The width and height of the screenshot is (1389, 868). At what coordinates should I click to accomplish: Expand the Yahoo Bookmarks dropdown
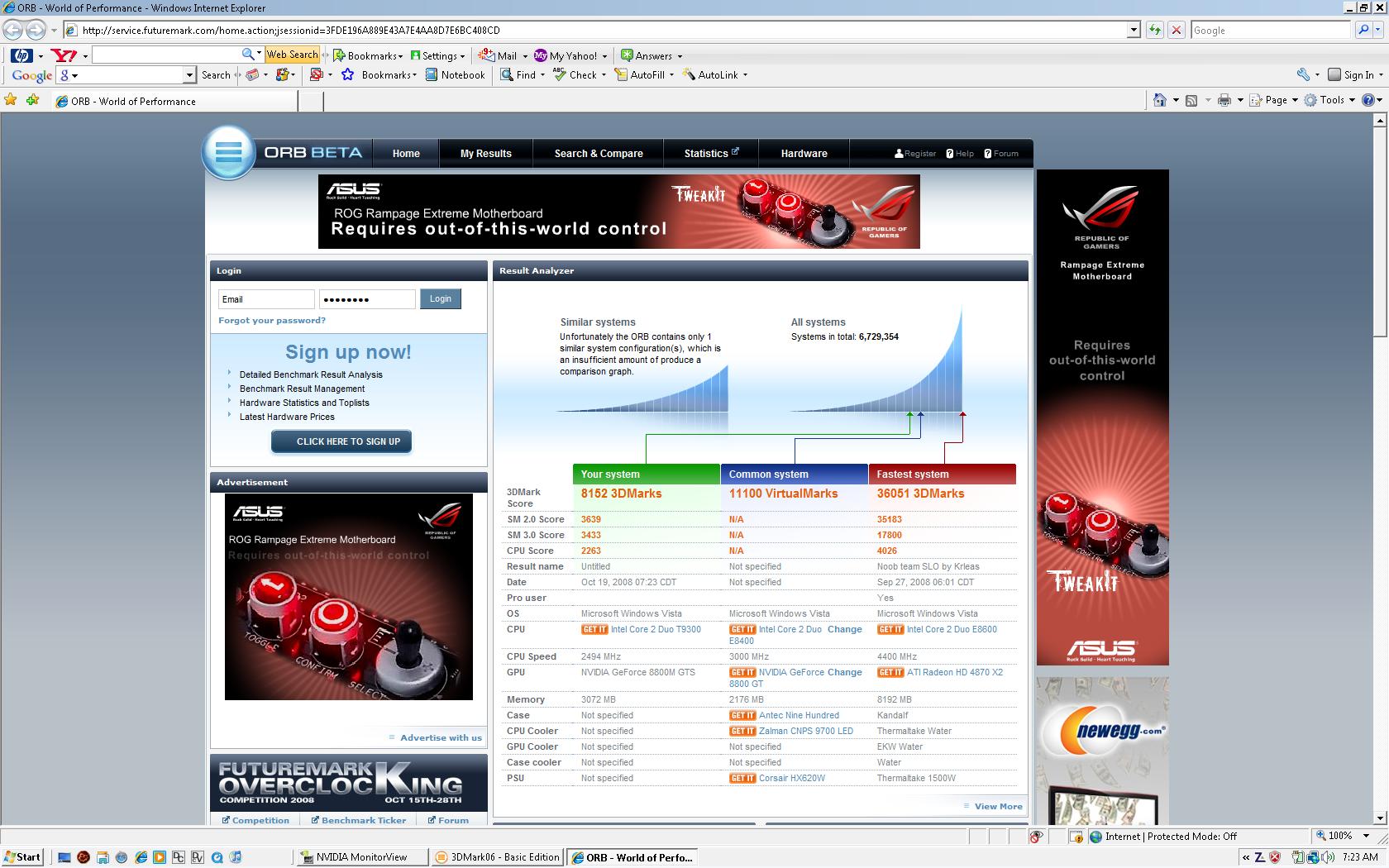click(x=368, y=56)
